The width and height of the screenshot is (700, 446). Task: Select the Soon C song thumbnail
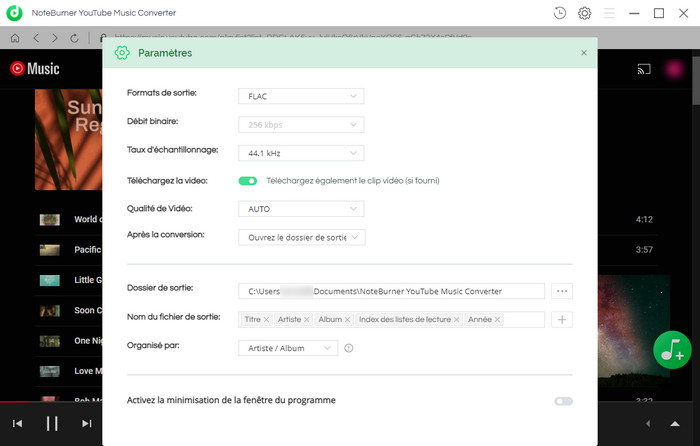pyautogui.click(x=50, y=310)
